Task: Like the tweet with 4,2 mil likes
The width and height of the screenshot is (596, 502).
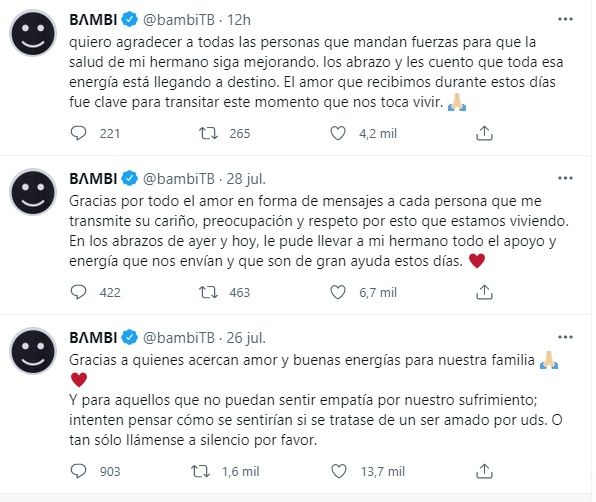Action: (338, 133)
